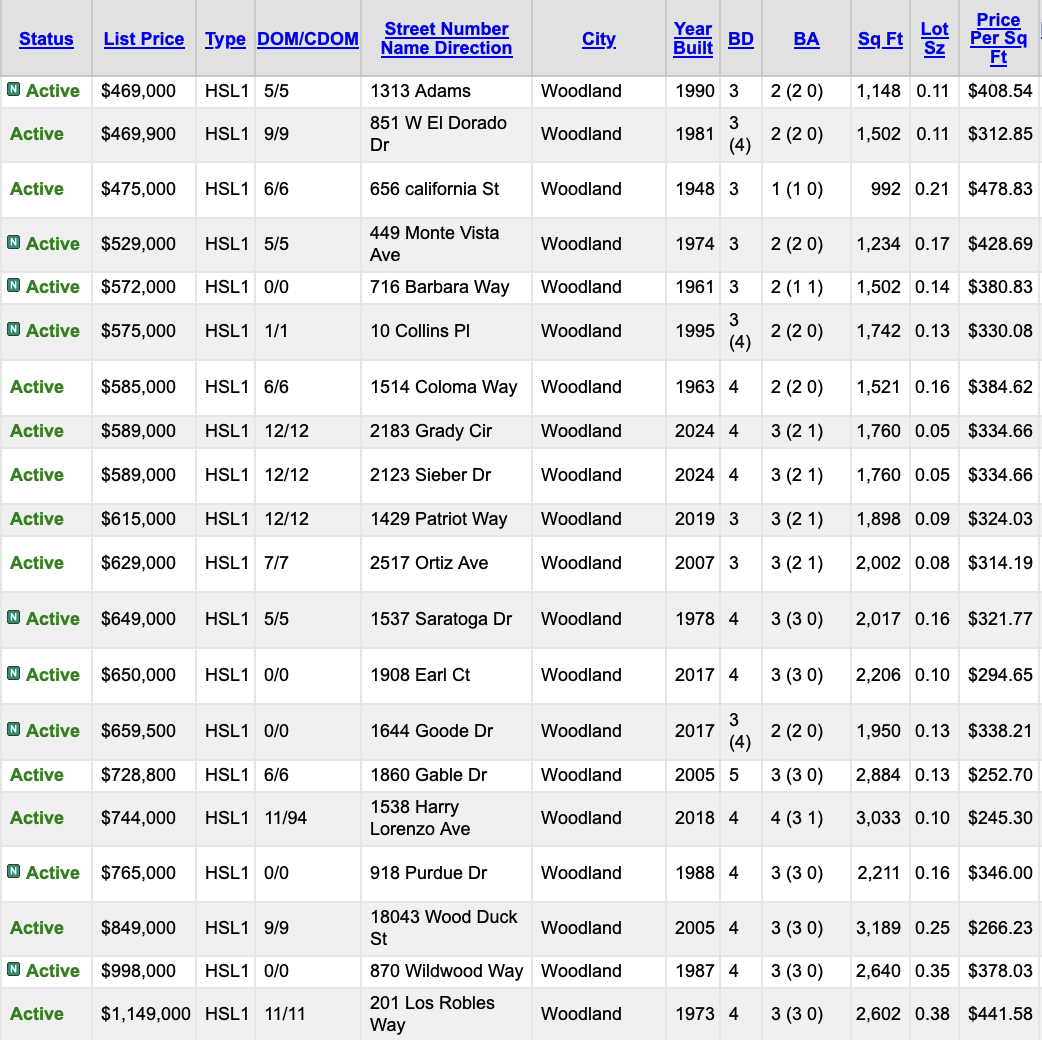
Task: Click the 11/94 DOM/CDOM value
Action: pos(286,818)
